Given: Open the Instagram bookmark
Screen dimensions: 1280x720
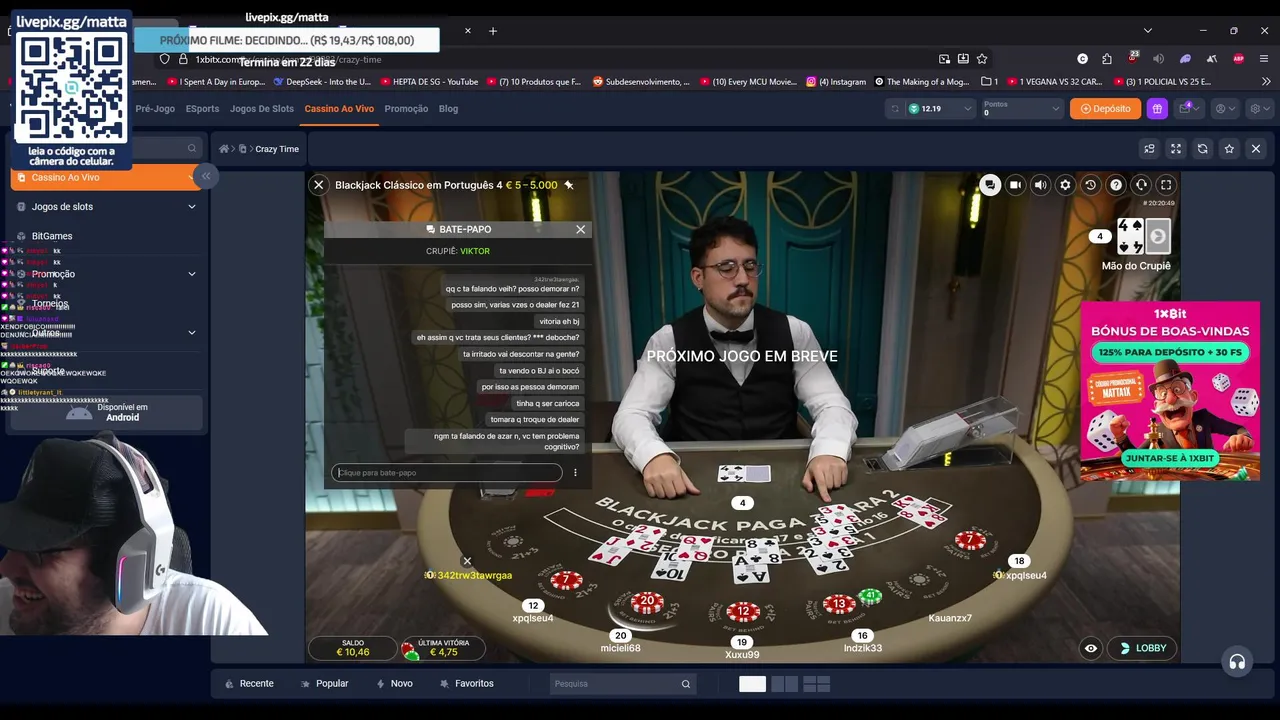Looking at the screenshot, I should [837, 82].
